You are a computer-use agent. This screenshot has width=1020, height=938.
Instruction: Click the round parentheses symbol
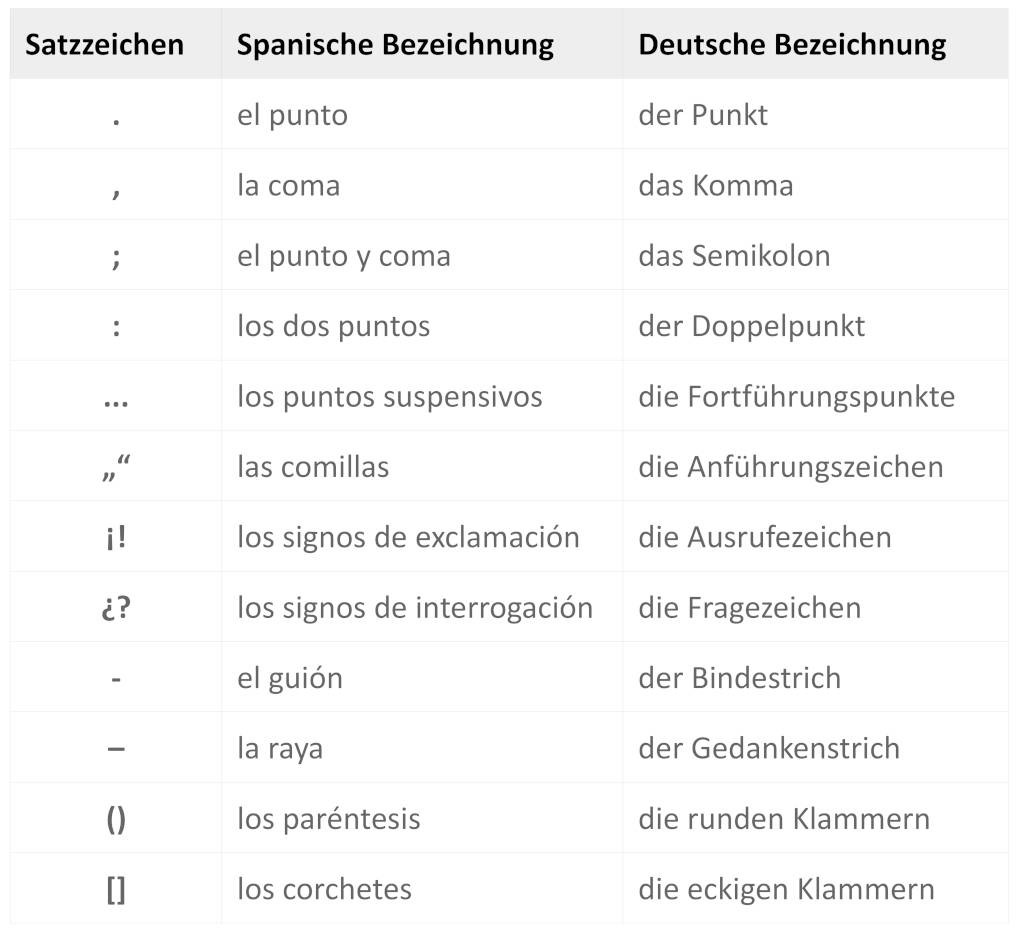pyautogui.click(x=116, y=819)
